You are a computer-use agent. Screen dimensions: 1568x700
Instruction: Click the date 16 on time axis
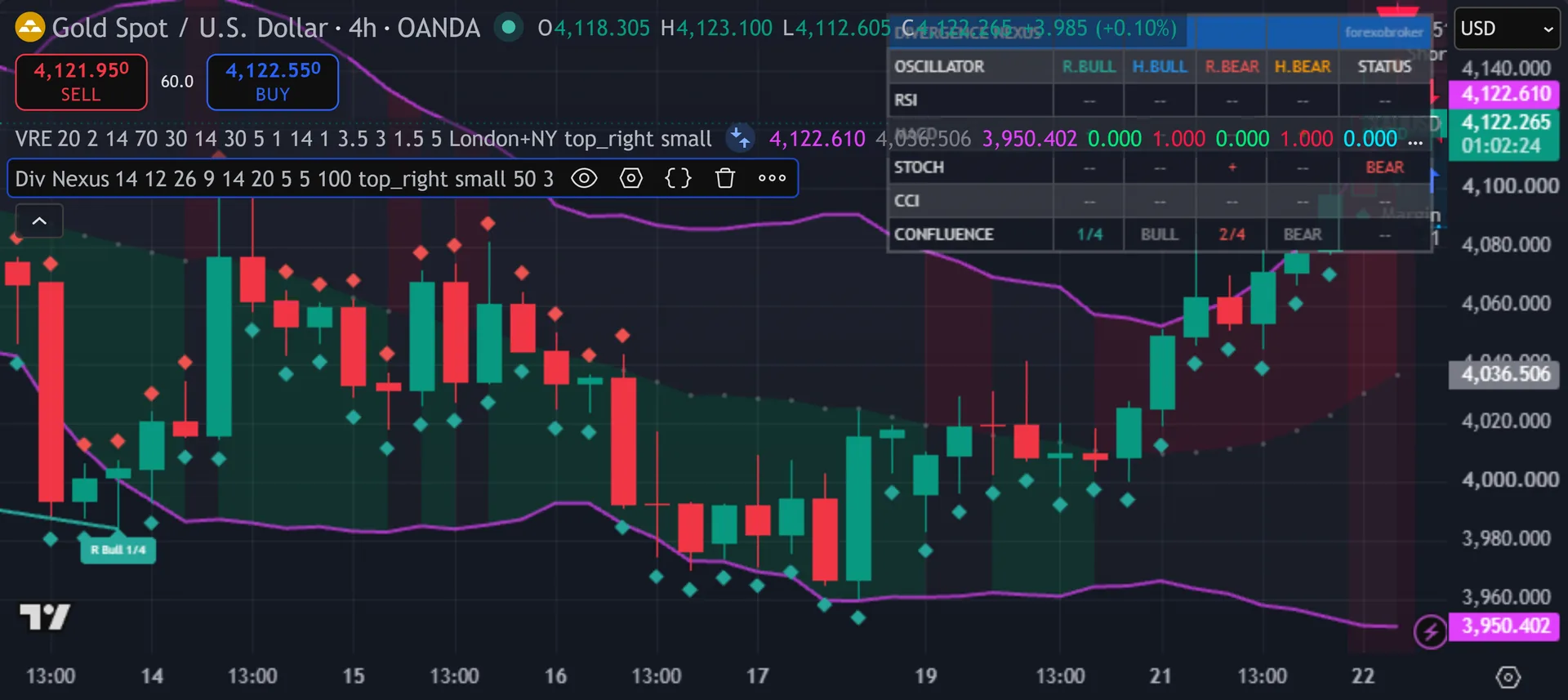pos(555,676)
